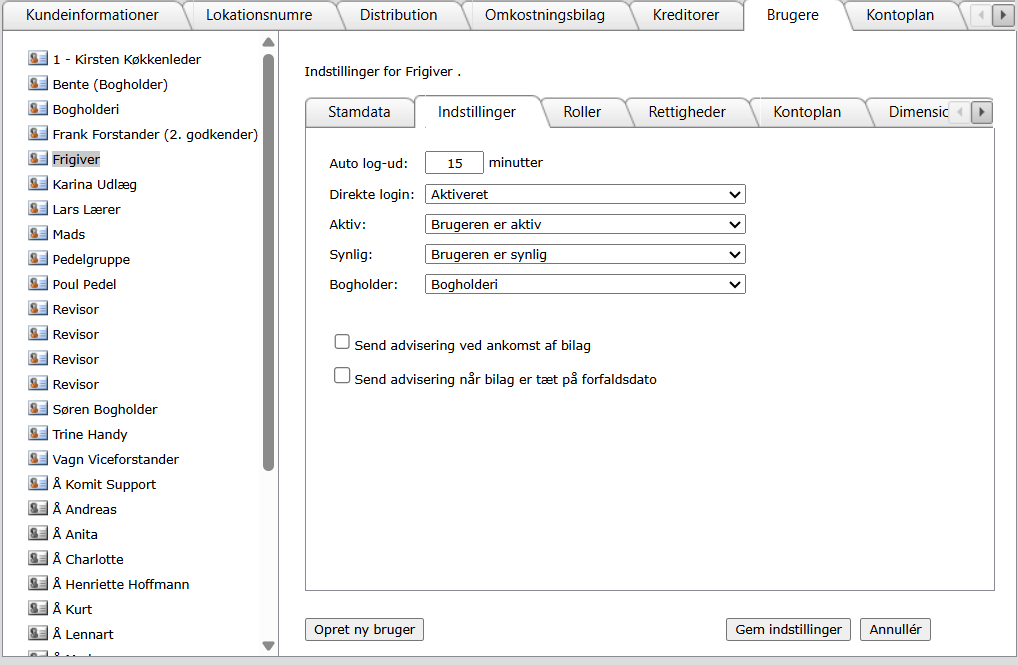Select the user icon beside Mads

pyautogui.click(x=38, y=234)
